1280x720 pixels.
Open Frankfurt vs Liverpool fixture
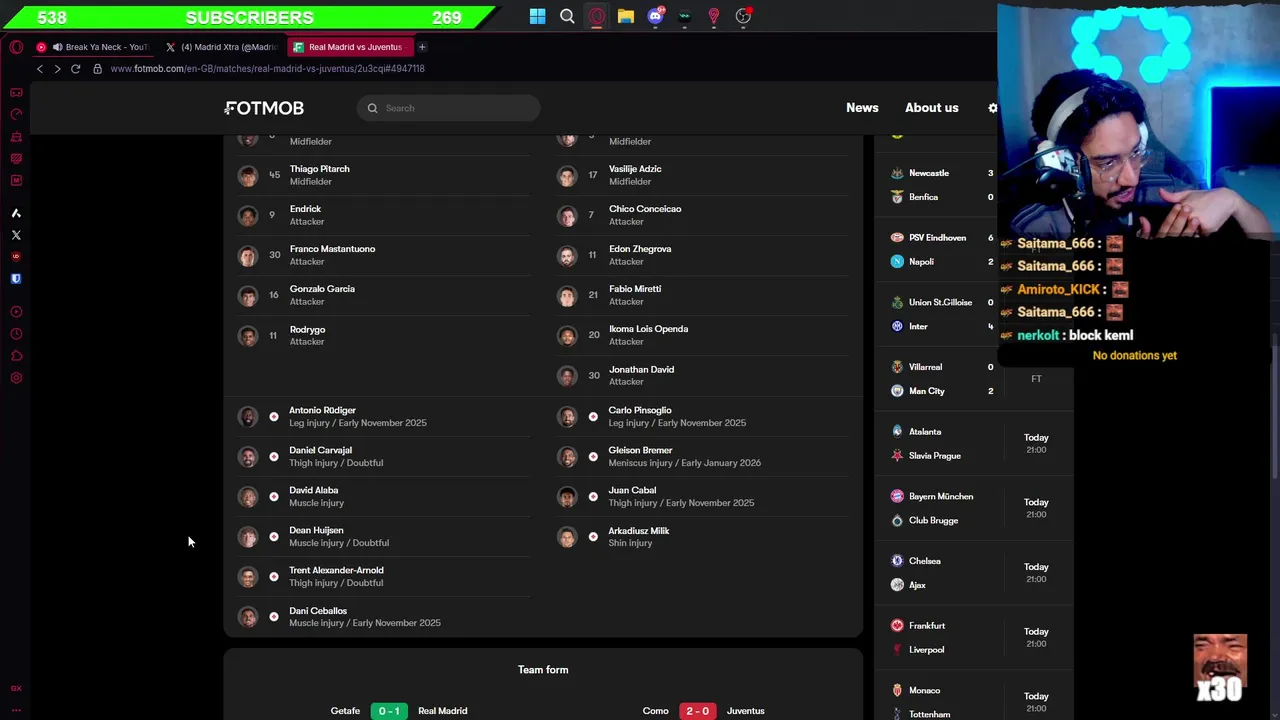coord(974,638)
